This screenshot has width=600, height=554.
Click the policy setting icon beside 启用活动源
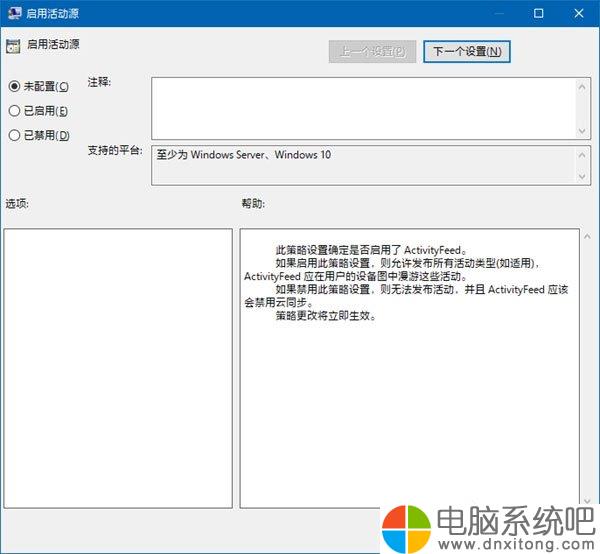[x=13, y=46]
